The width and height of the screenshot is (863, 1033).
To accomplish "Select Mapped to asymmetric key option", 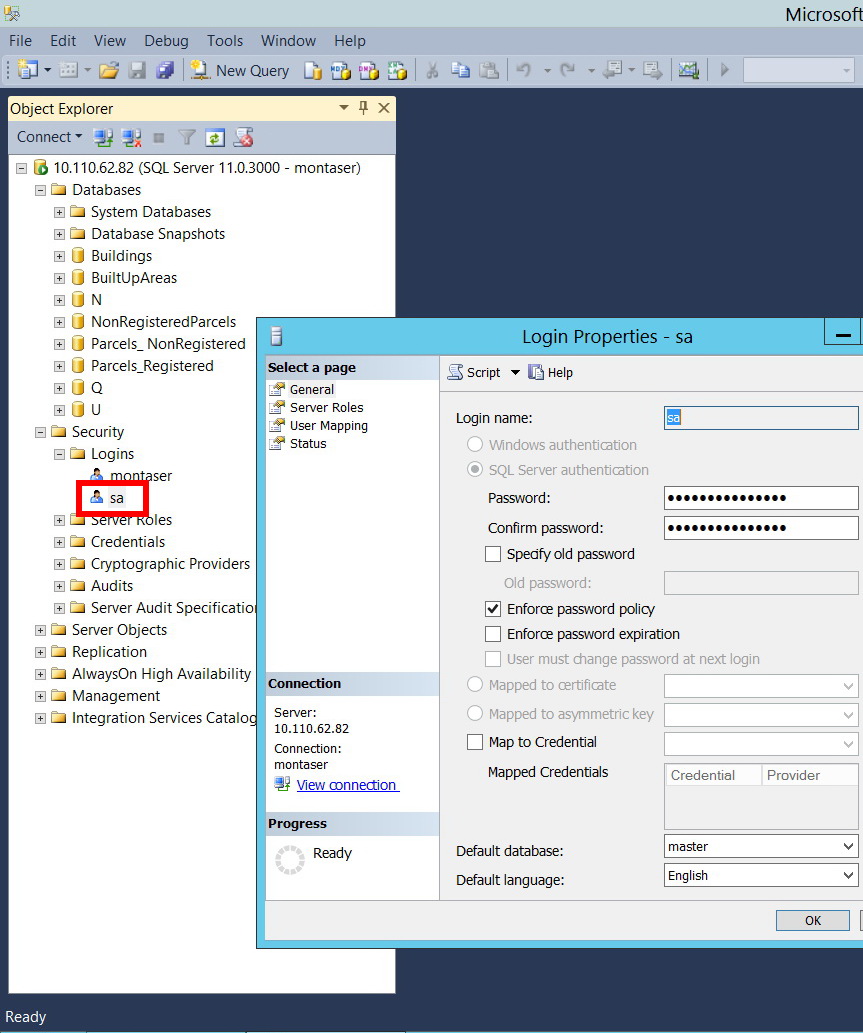I will (475, 713).
